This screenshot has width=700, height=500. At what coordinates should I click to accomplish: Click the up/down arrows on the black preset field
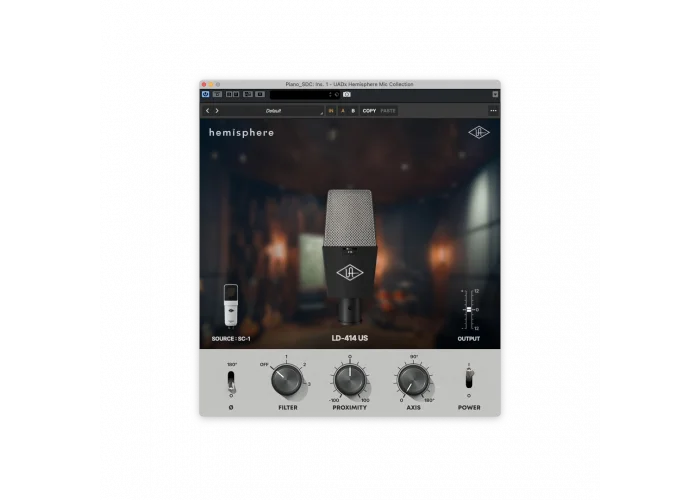click(330, 95)
